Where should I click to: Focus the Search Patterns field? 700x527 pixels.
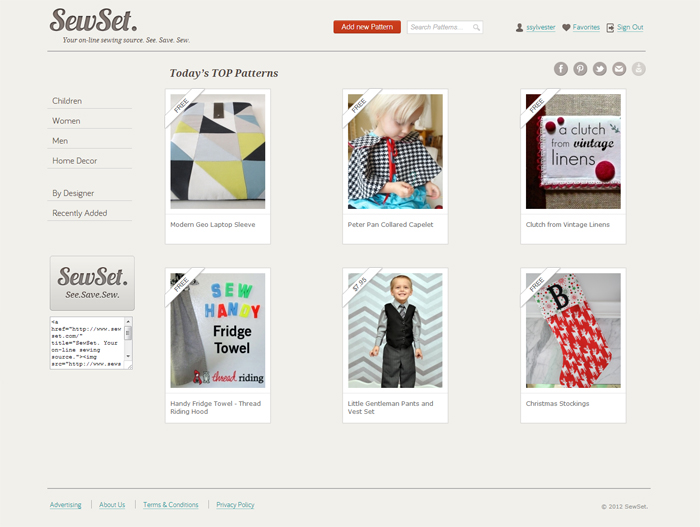coord(445,27)
